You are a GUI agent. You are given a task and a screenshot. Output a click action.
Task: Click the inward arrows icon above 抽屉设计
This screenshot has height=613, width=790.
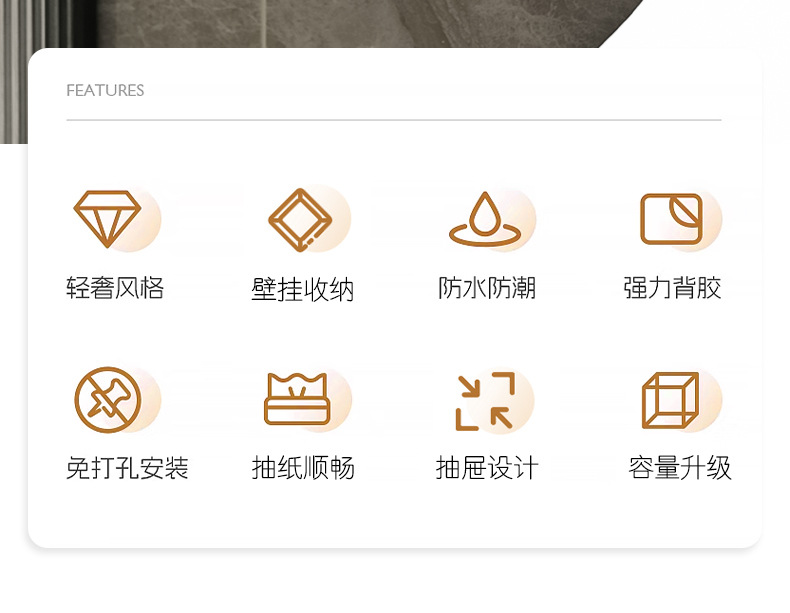coord(485,401)
